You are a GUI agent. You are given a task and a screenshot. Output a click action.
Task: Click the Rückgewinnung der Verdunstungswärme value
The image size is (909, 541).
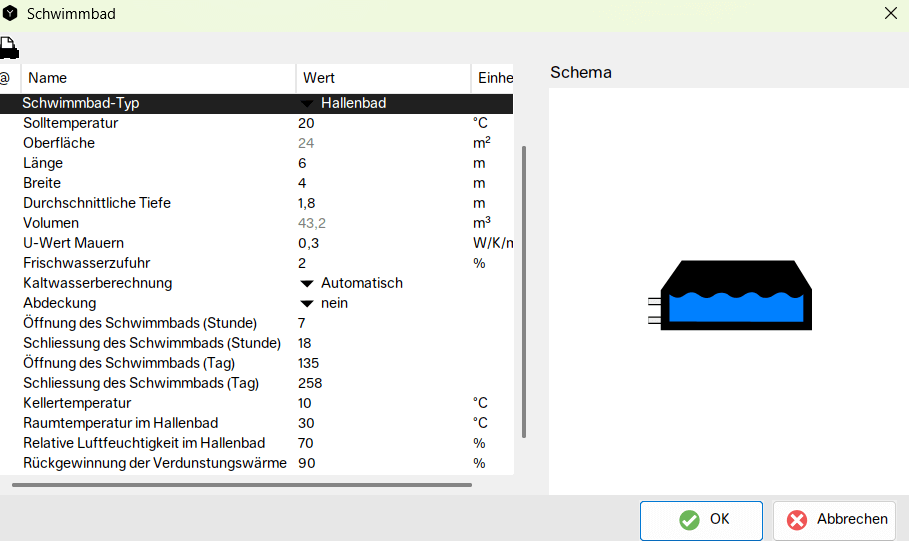click(383, 463)
